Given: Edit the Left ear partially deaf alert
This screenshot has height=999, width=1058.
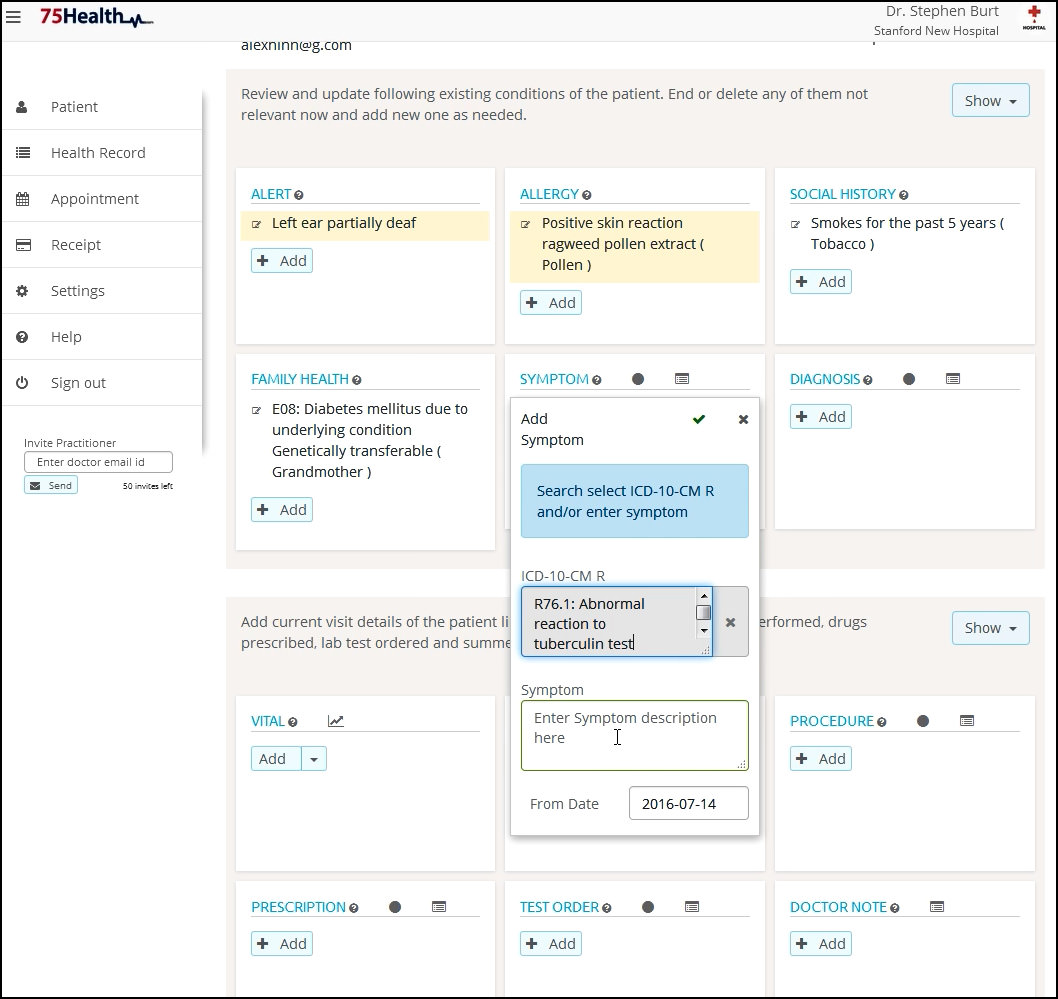Looking at the screenshot, I should [257, 224].
